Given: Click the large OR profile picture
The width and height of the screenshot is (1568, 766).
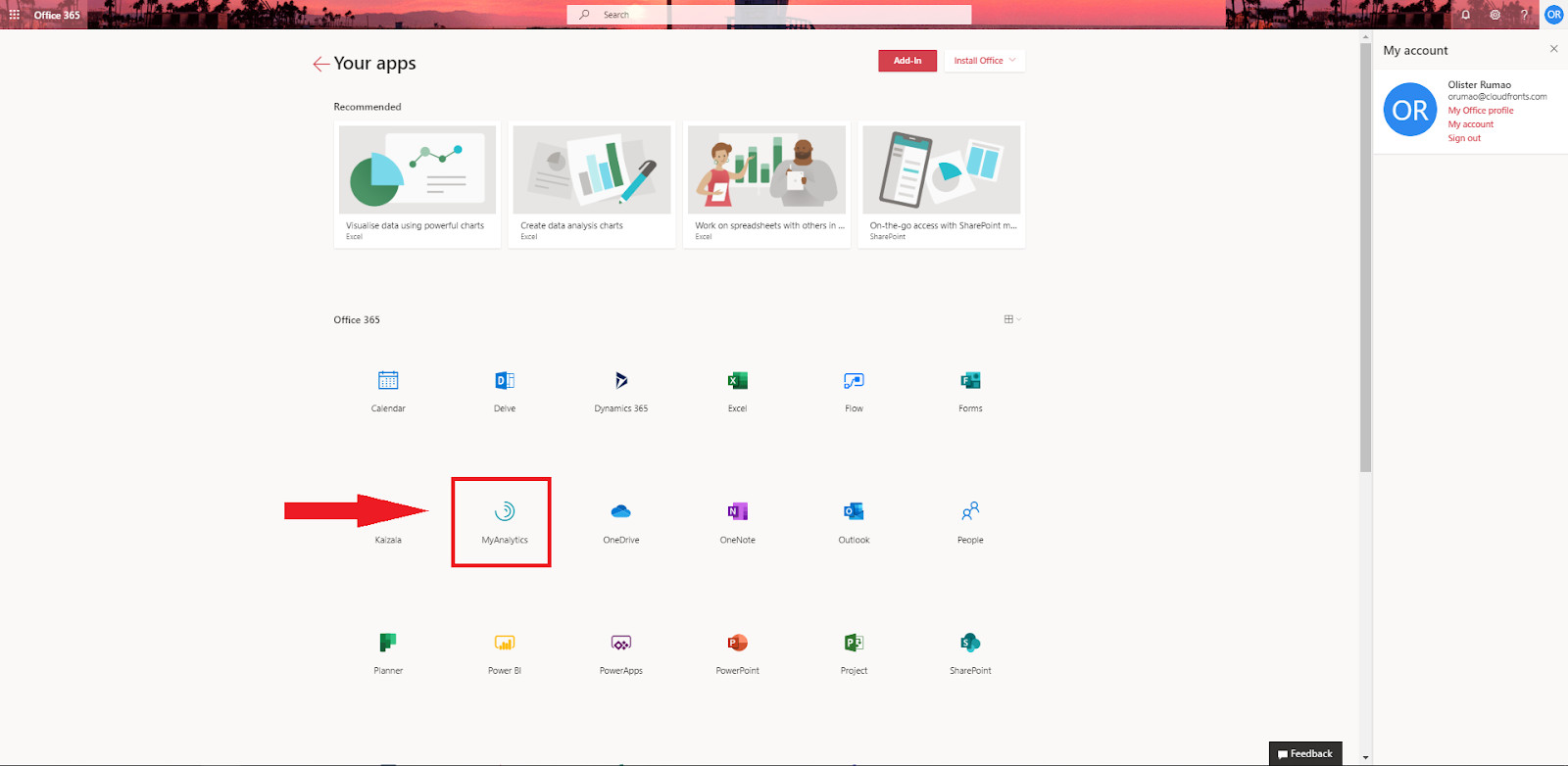Looking at the screenshot, I should click(x=1410, y=110).
